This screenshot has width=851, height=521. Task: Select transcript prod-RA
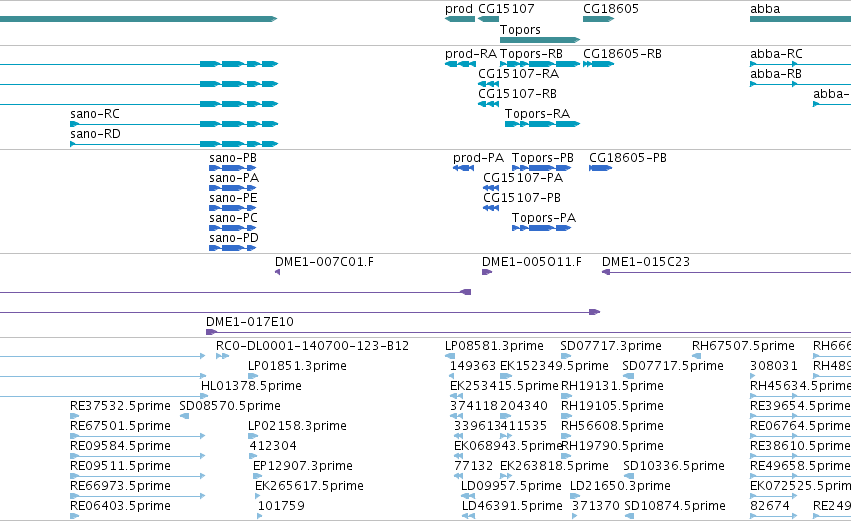tap(460, 64)
